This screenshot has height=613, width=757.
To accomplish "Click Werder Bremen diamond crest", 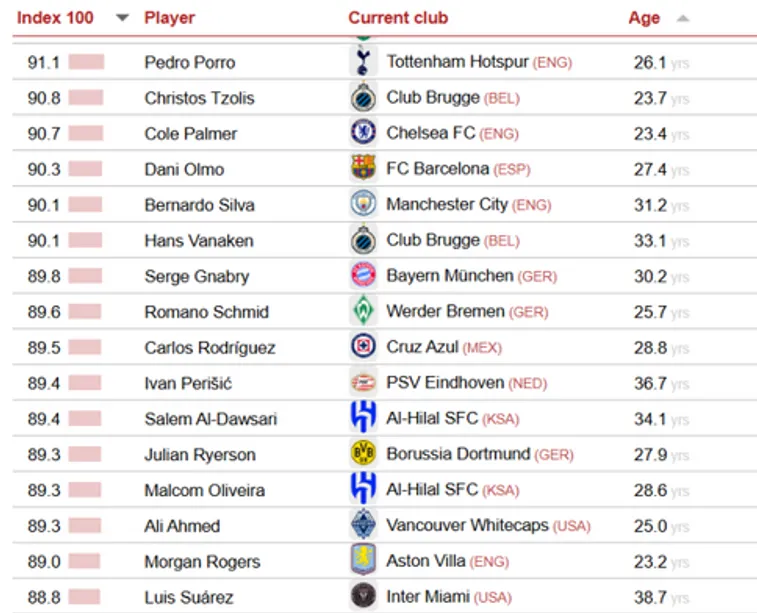I will 362,312.
